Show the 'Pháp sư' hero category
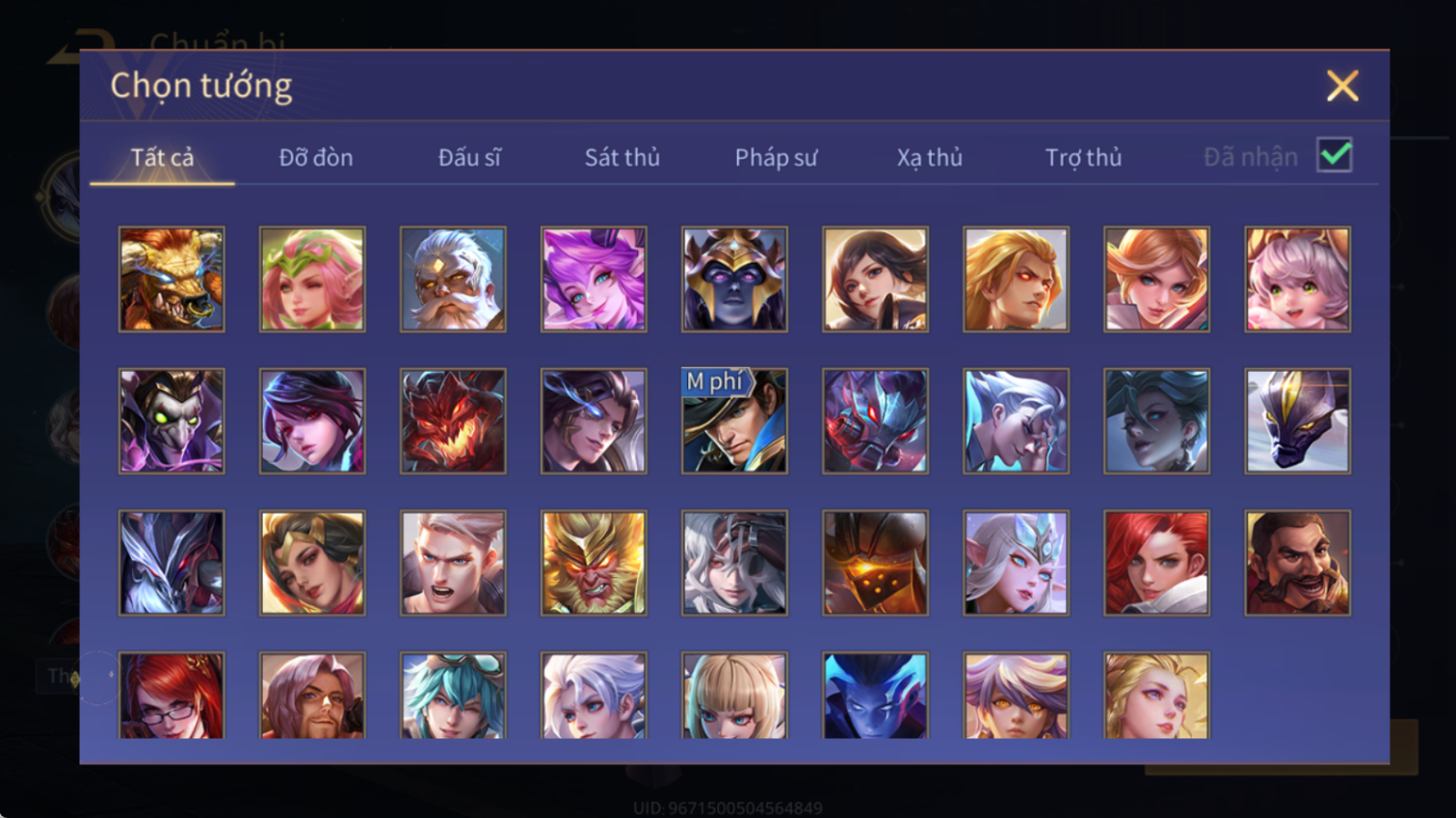Viewport: 1456px width, 818px height. (776, 157)
